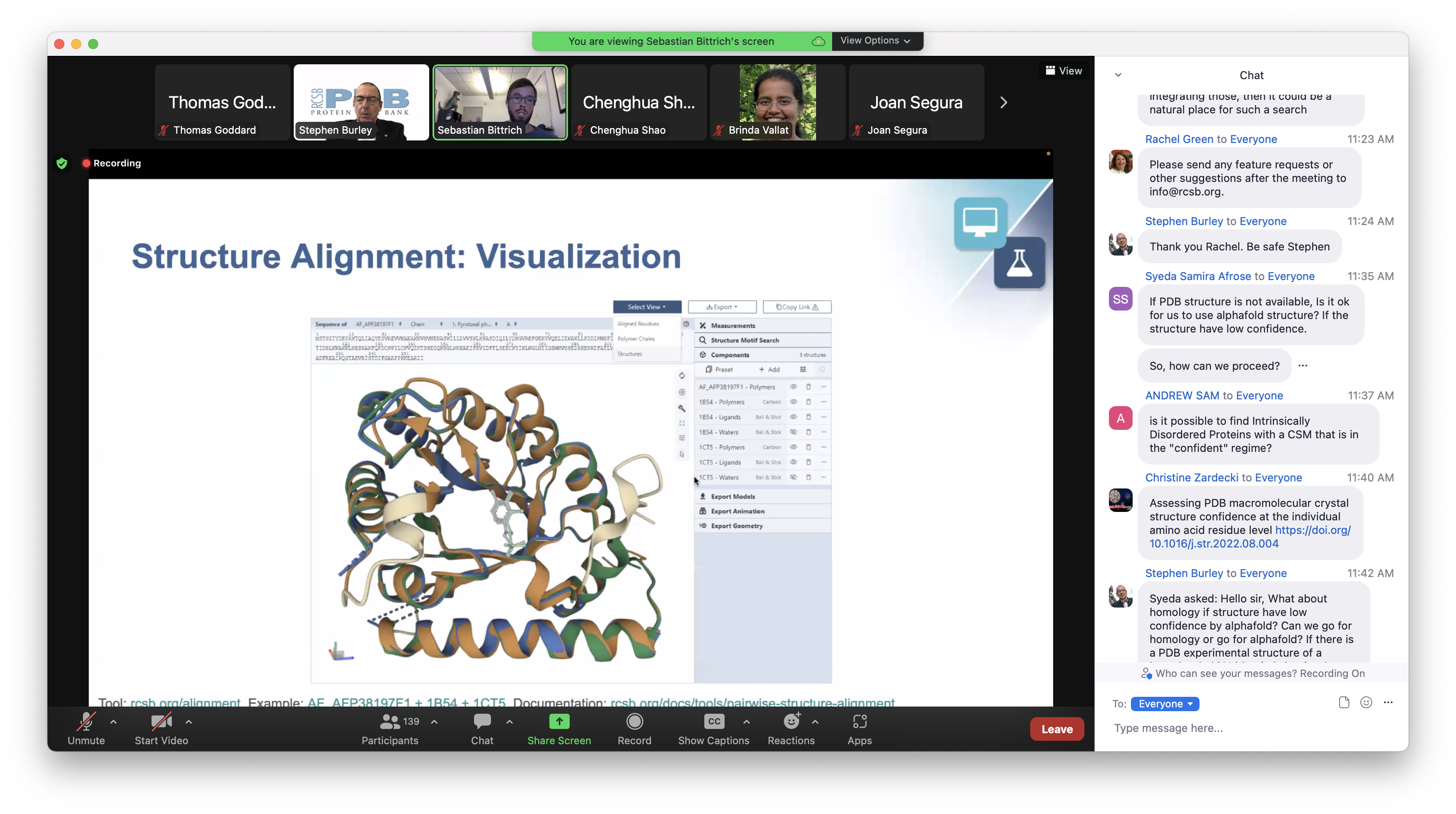This screenshot has height=814, width=1456.
Task: Click the Start Video camera icon
Action: tap(161, 721)
